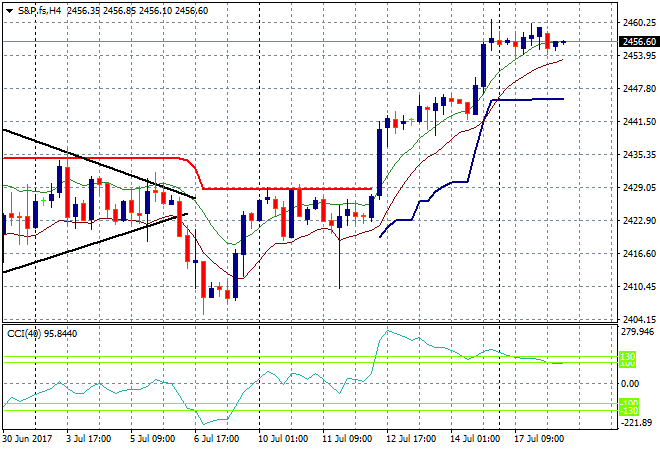Click the 2404.15 price axis label
The height and width of the screenshot is (450, 660).
[639, 319]
